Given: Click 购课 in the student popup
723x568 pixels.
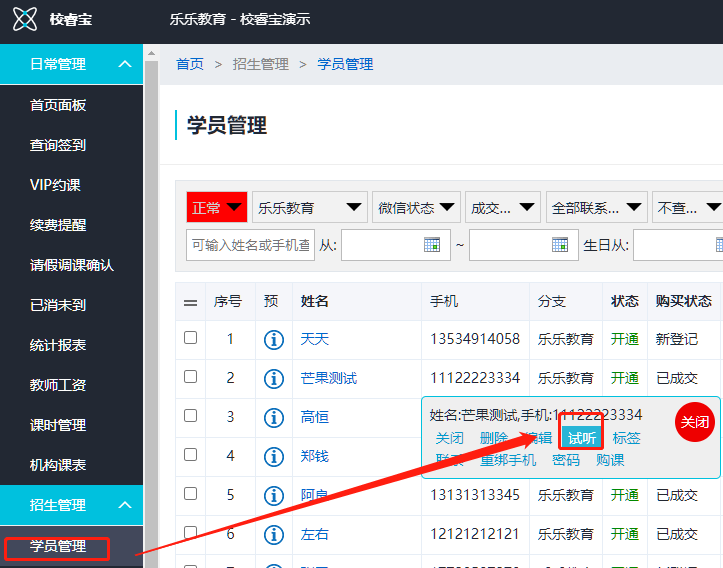Looking at the screenshot, I should (610, 460).
